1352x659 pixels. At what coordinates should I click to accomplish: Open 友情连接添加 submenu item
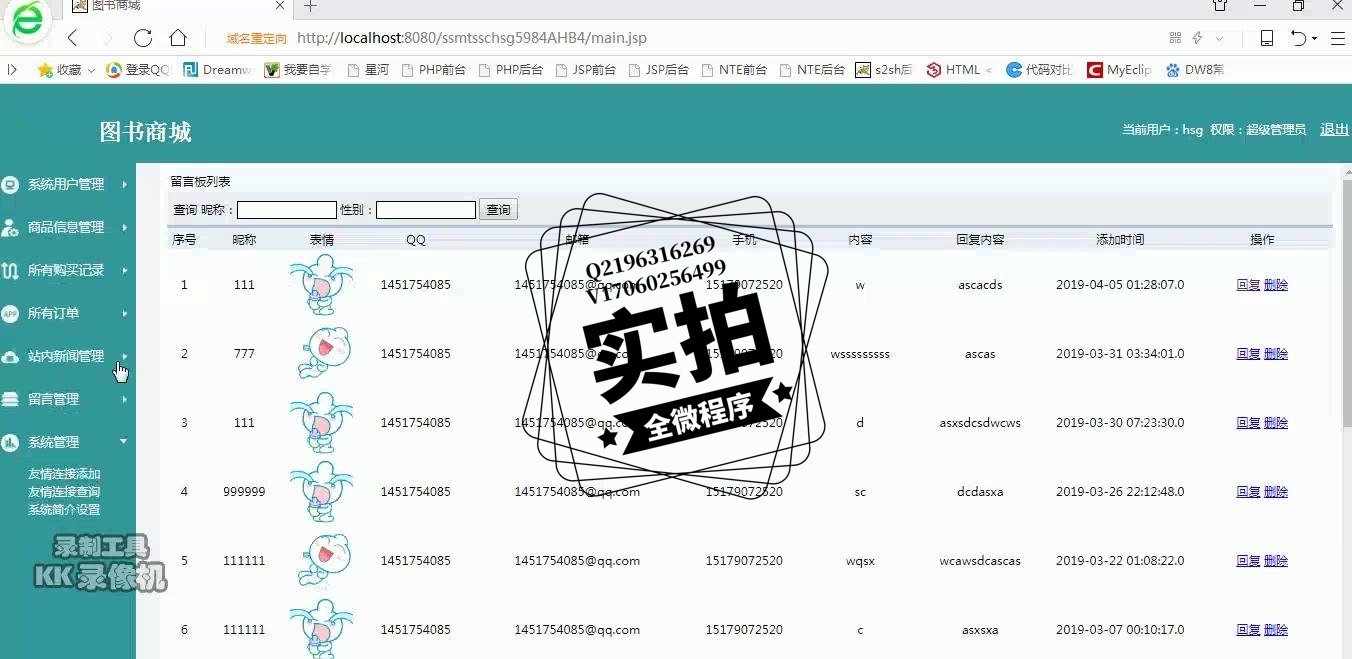[x=64, y=474]
